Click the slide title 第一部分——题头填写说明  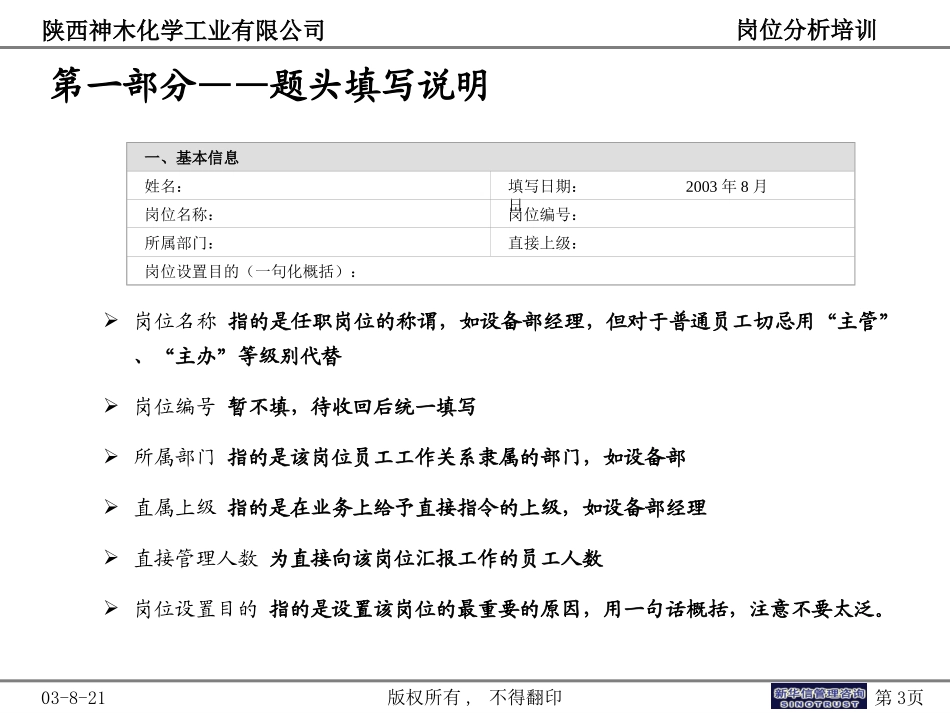pos(270,85)
